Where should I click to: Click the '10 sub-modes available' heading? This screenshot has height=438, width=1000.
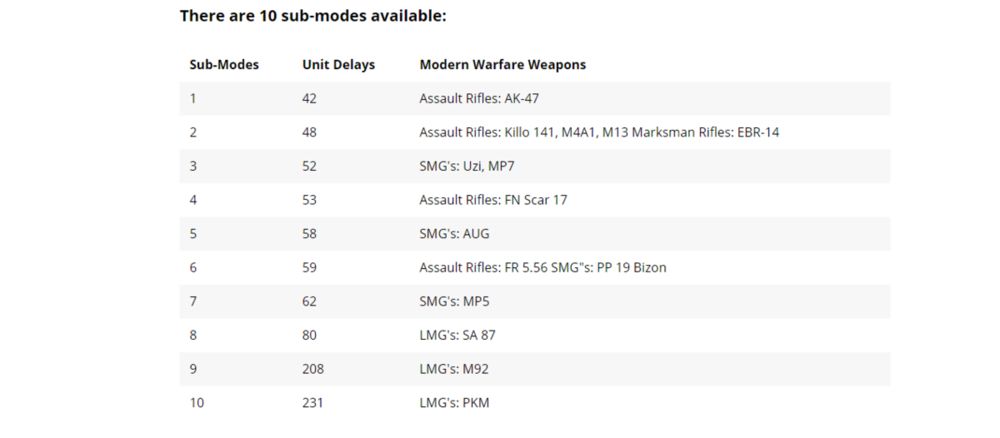(x=312, y=16)
